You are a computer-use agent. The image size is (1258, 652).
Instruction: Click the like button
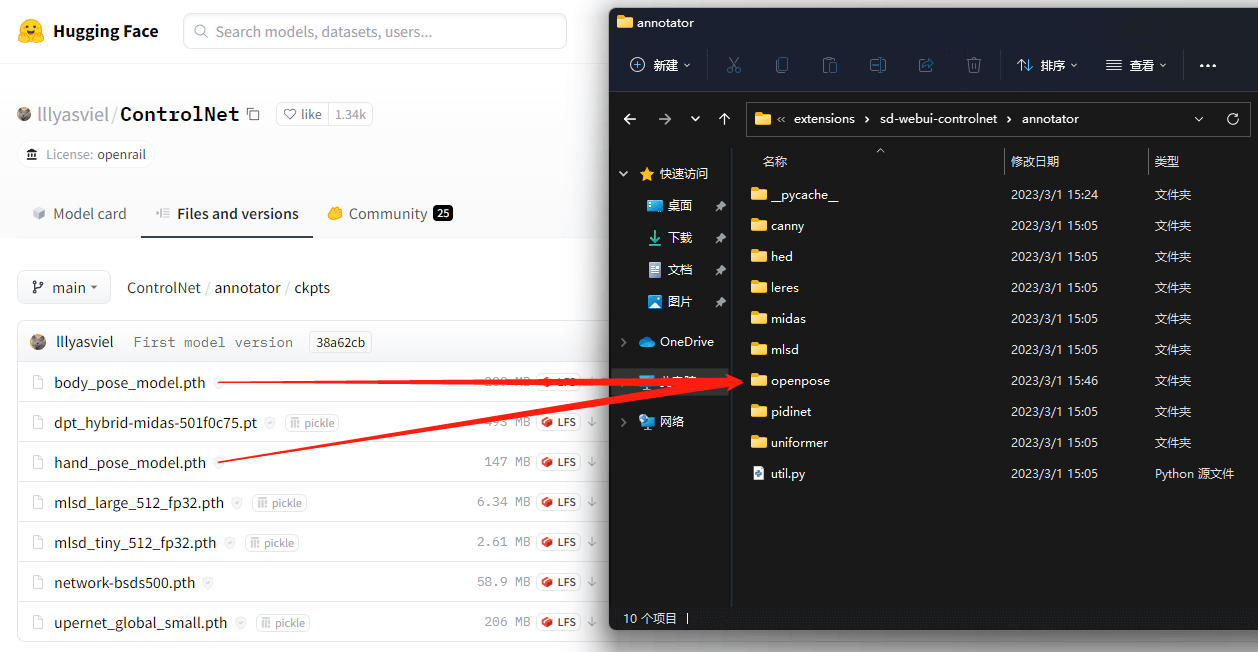click(302, 114)
